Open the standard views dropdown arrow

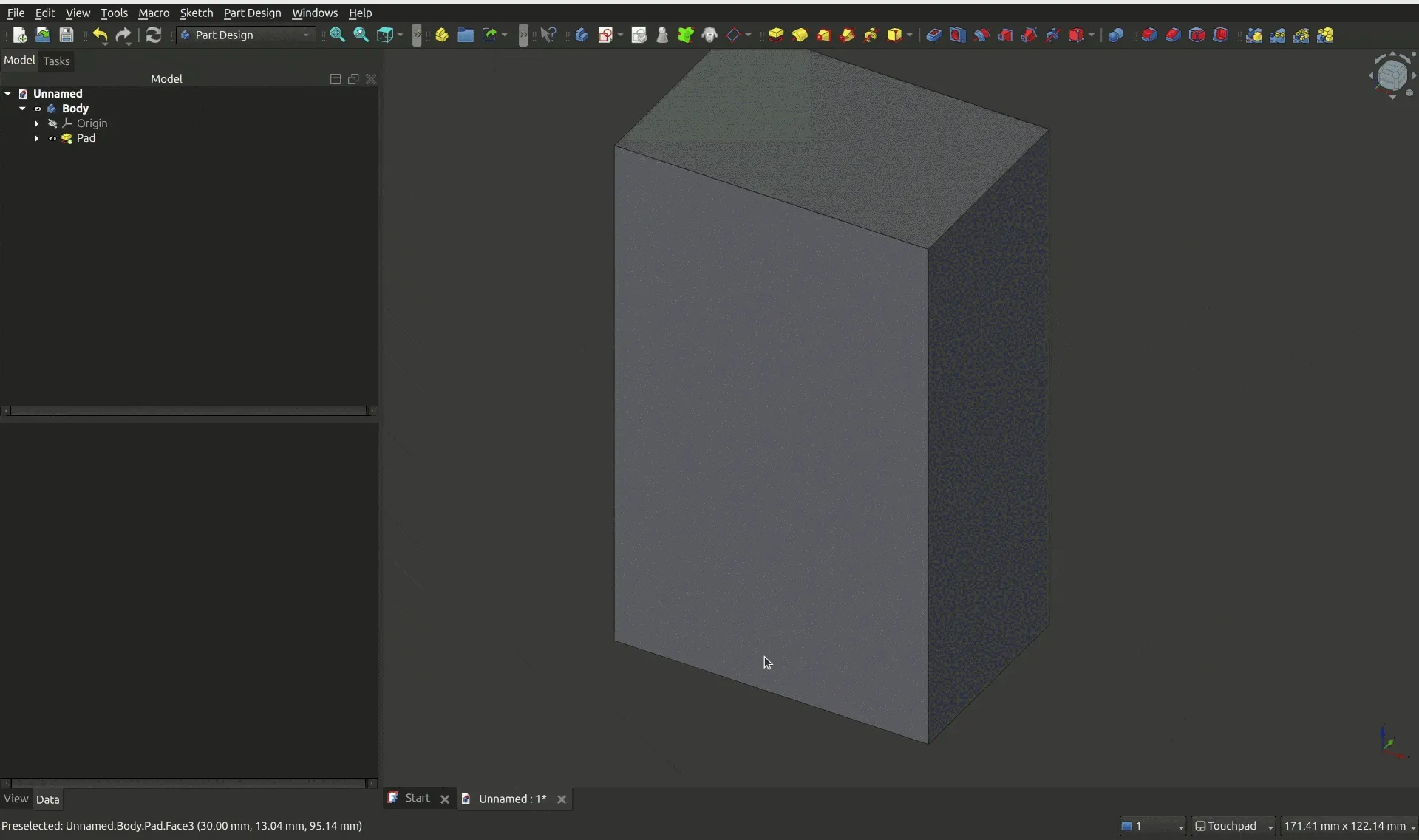coord(400,35)
